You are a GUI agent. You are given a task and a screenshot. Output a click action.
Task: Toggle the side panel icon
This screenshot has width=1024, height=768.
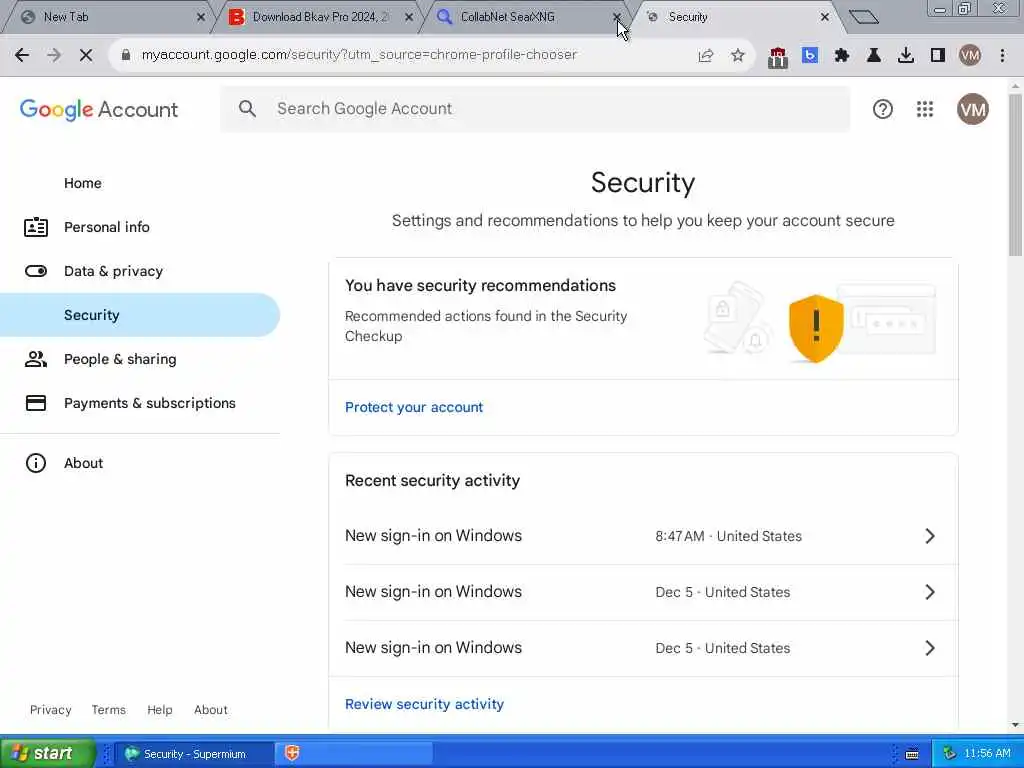938,56
